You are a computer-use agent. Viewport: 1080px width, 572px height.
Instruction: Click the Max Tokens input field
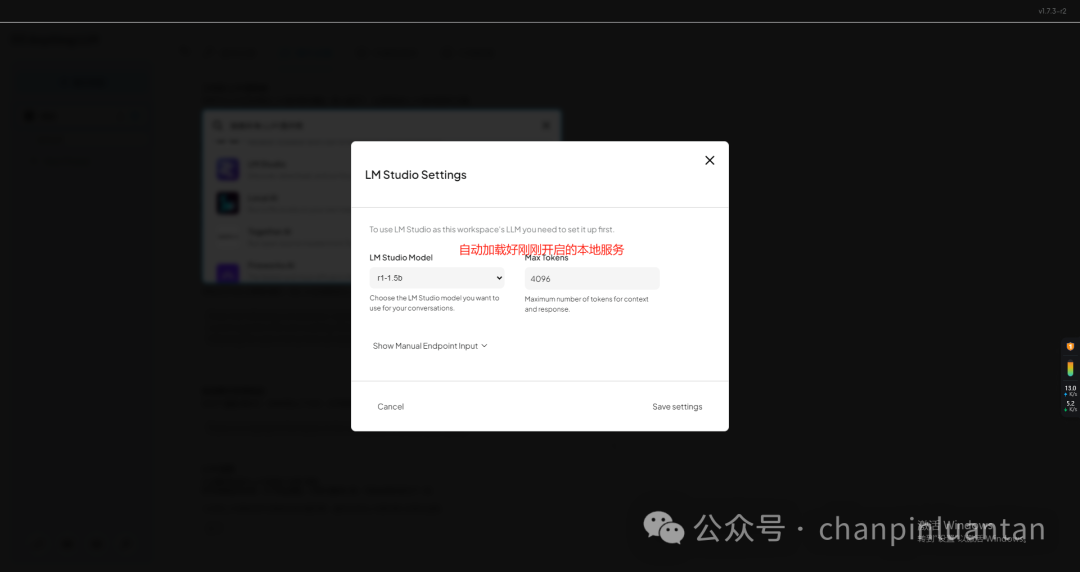pyautogui.click(x=592, y=278)
